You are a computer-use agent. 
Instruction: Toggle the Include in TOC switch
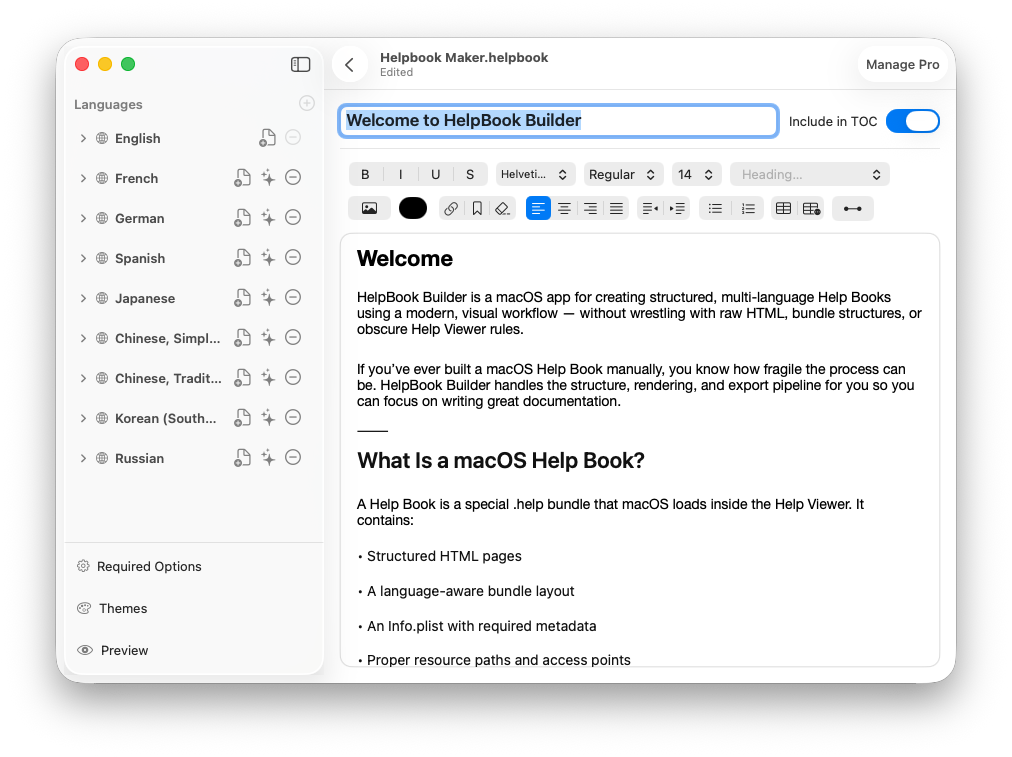(x=912, y=120)
